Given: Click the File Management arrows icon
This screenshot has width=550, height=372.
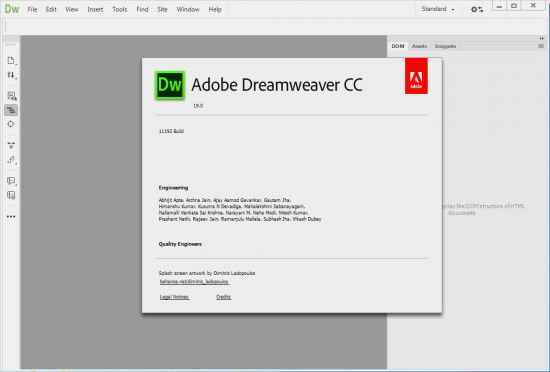Looking at the screenshot, I should click(x=11, y=76).
